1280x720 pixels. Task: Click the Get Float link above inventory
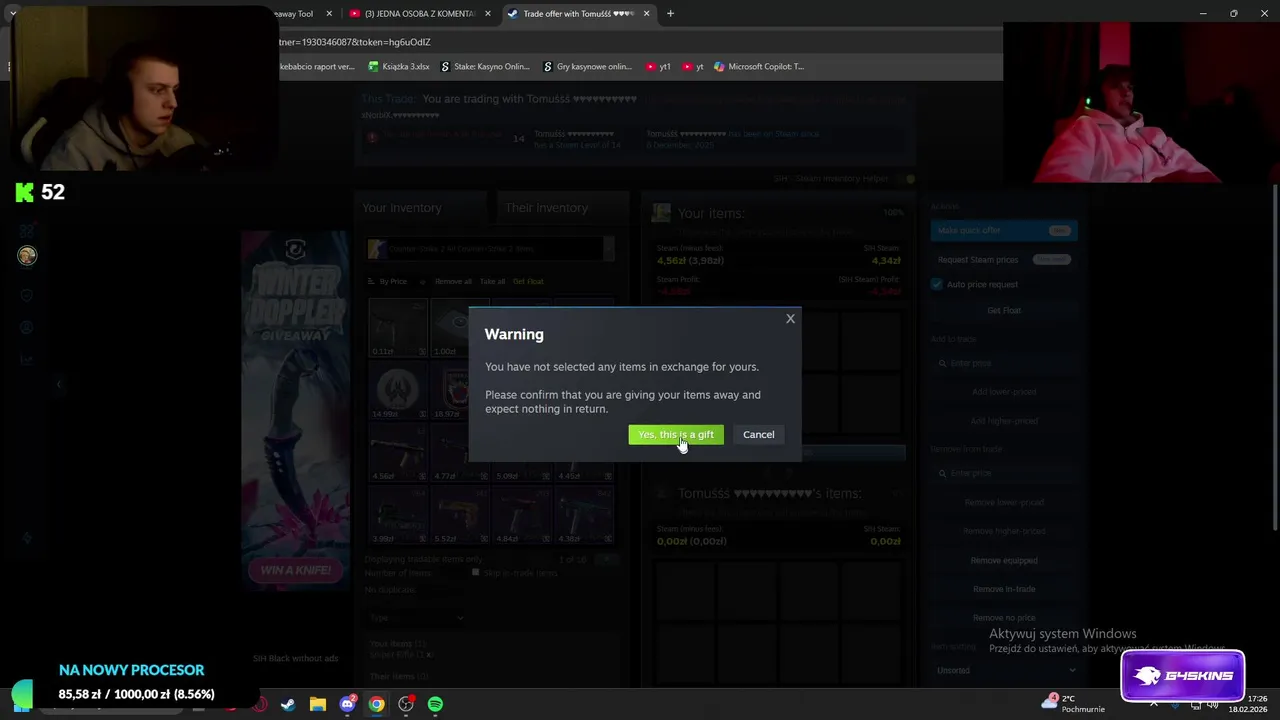pyautogui.click(x=528, y=282)
